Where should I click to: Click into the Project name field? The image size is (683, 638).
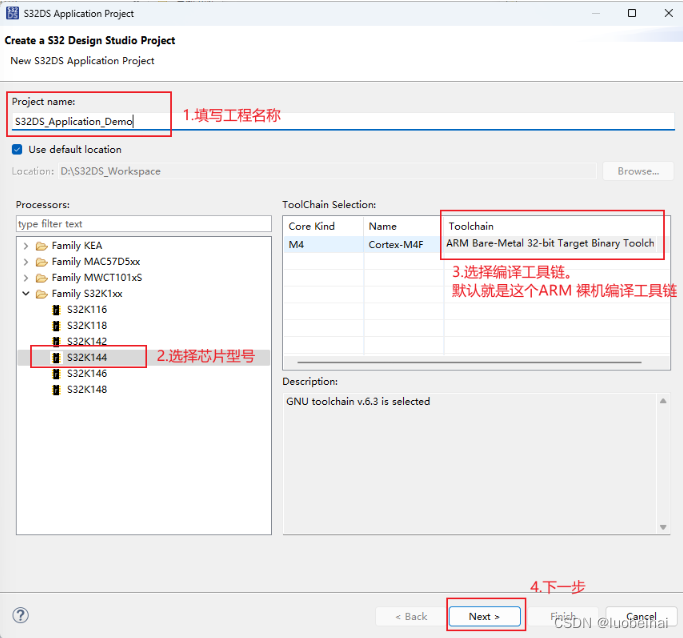[343, 121]
